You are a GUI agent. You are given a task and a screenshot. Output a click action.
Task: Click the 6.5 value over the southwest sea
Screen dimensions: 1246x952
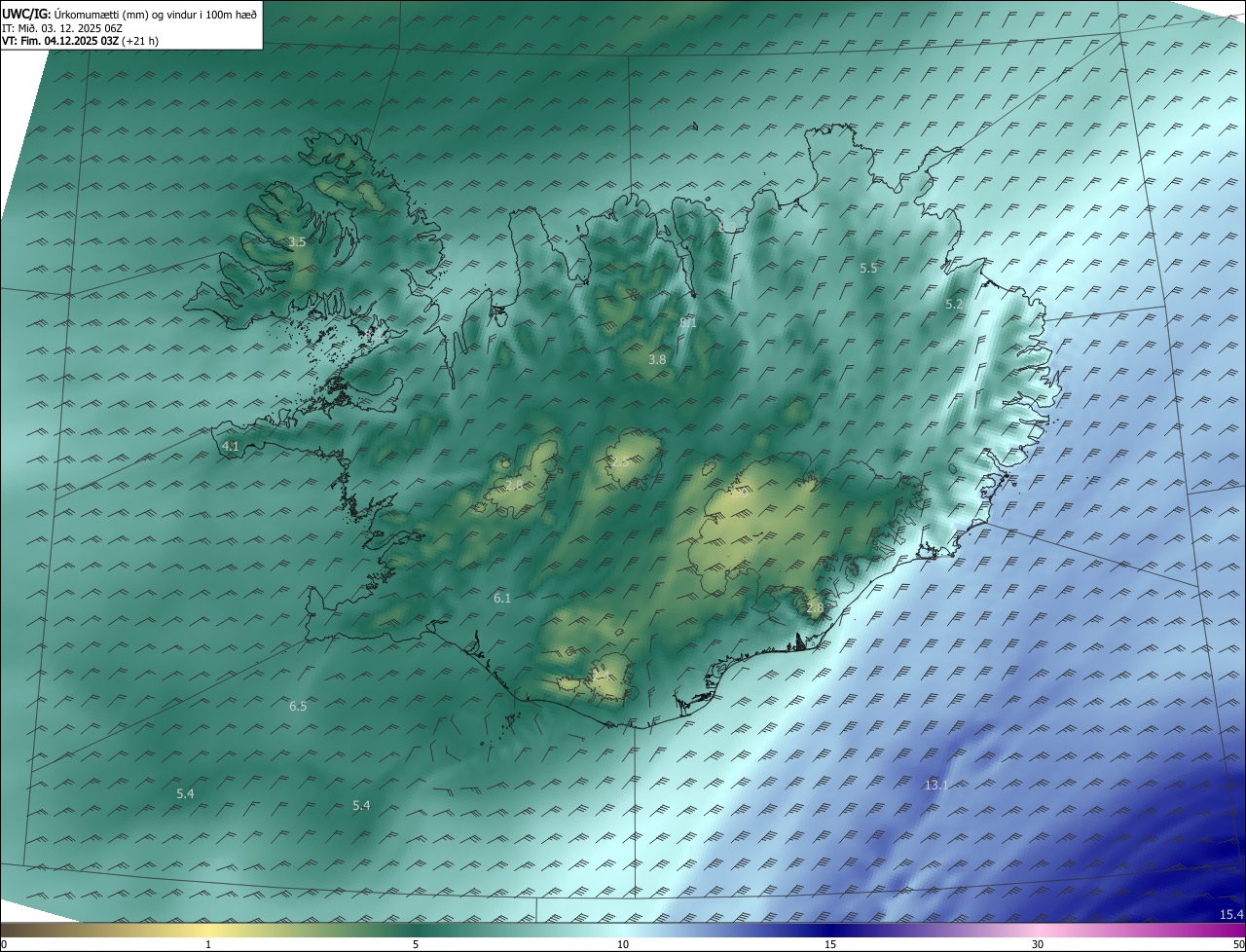298,706
